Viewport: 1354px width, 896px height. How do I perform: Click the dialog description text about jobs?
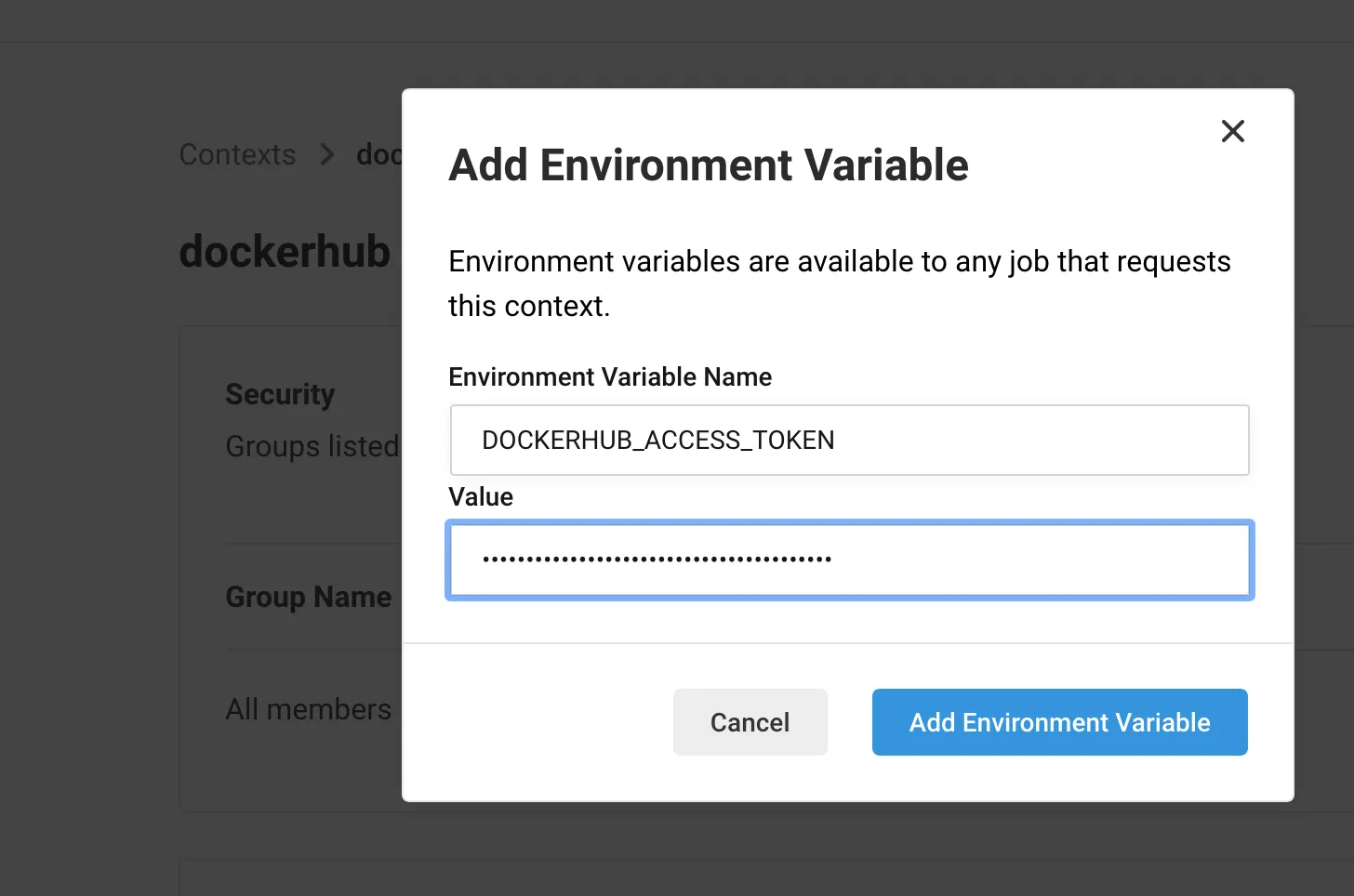pyautogui.click(x=839, y=283)
